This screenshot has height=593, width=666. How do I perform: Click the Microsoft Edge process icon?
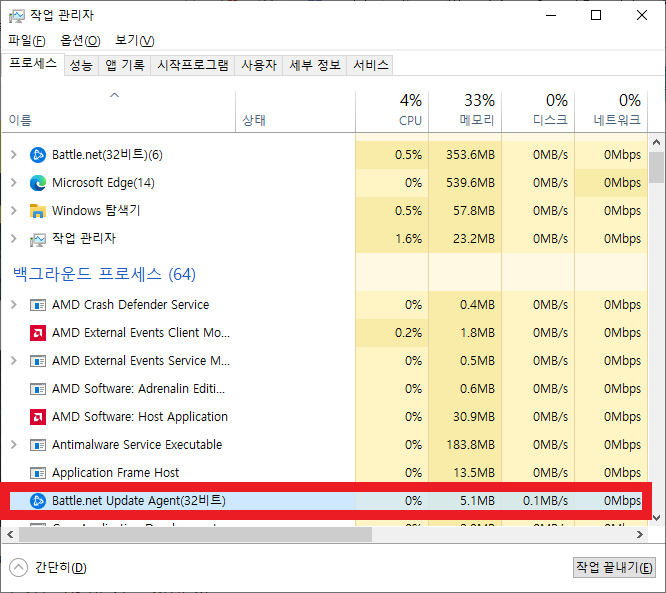pos(38,183)
